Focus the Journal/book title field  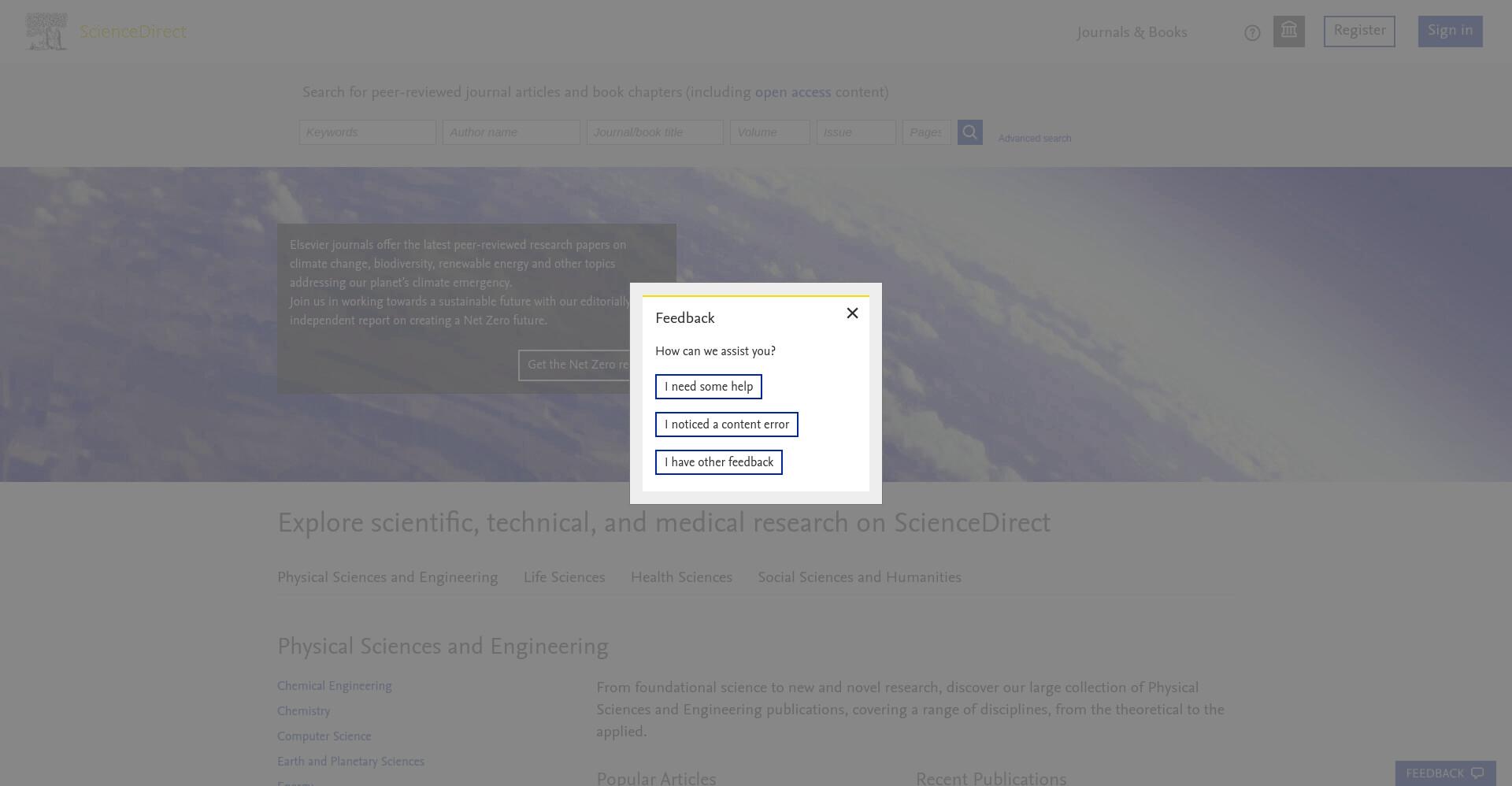click(x=655, y=132)
